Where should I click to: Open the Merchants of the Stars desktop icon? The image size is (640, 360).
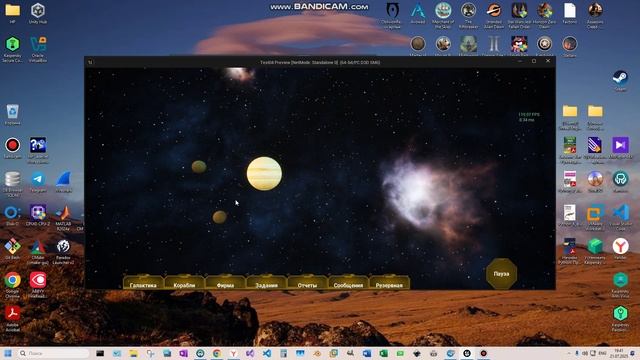click(443, 16)
